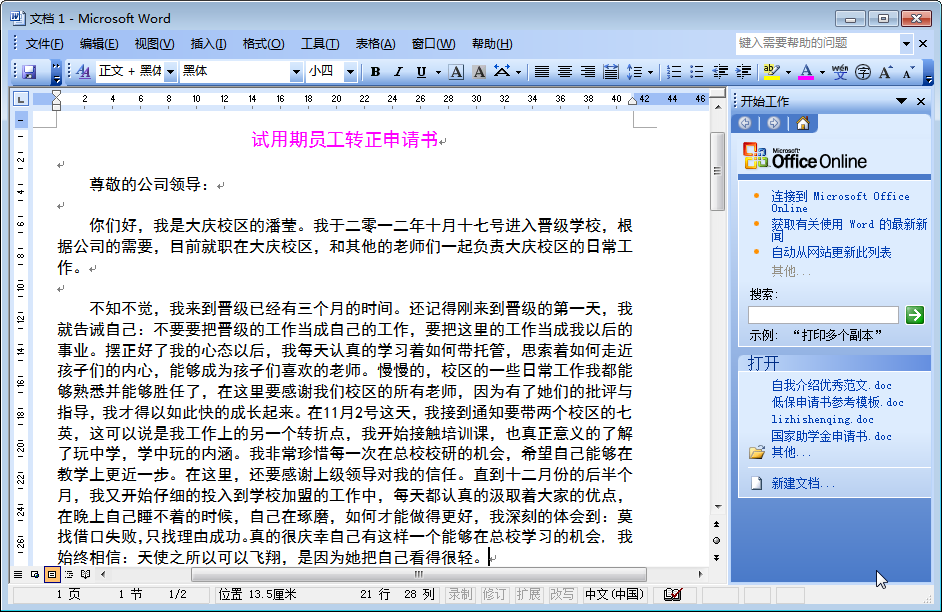Center align the text
942x612 pixels.
(564, 72)
